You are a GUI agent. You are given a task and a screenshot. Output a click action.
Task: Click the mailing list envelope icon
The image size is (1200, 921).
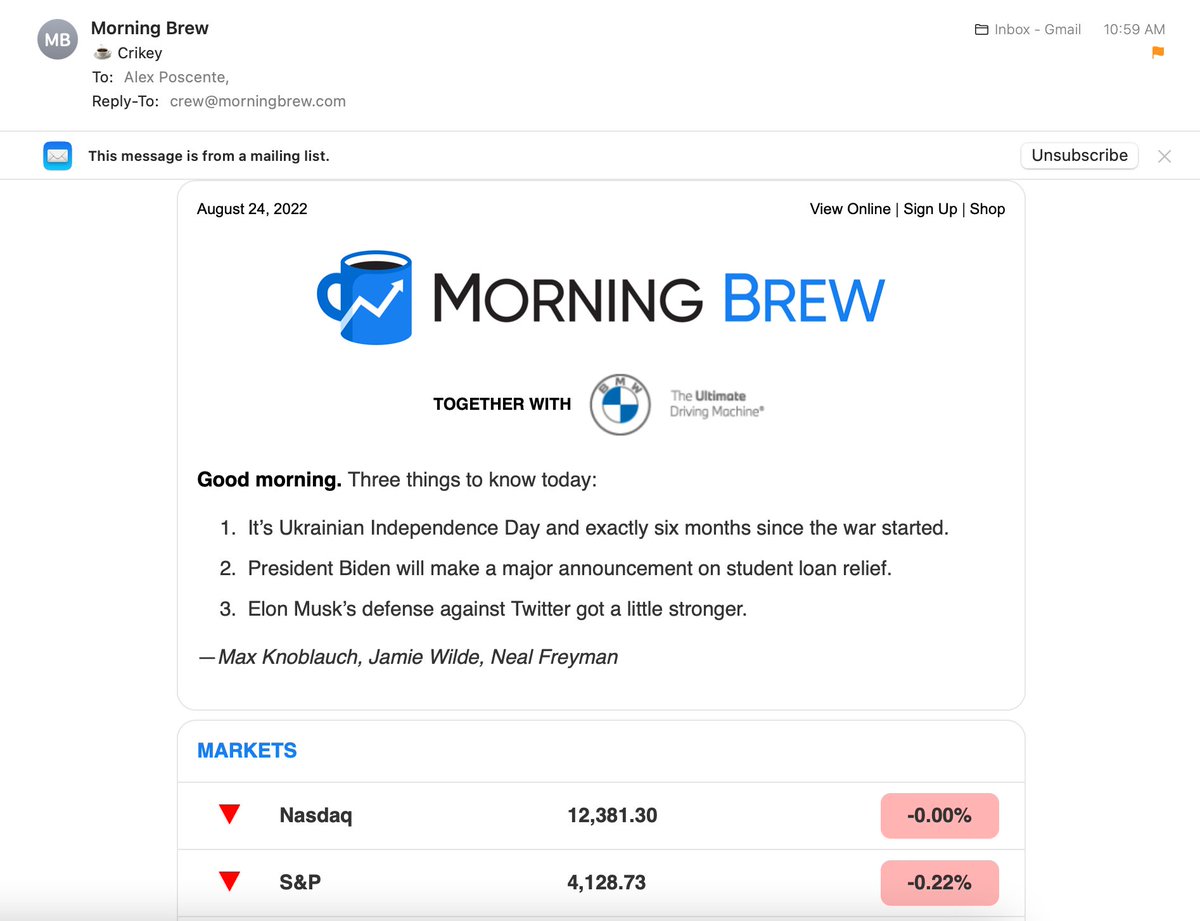pyautogui.click(x=57, y=156)
